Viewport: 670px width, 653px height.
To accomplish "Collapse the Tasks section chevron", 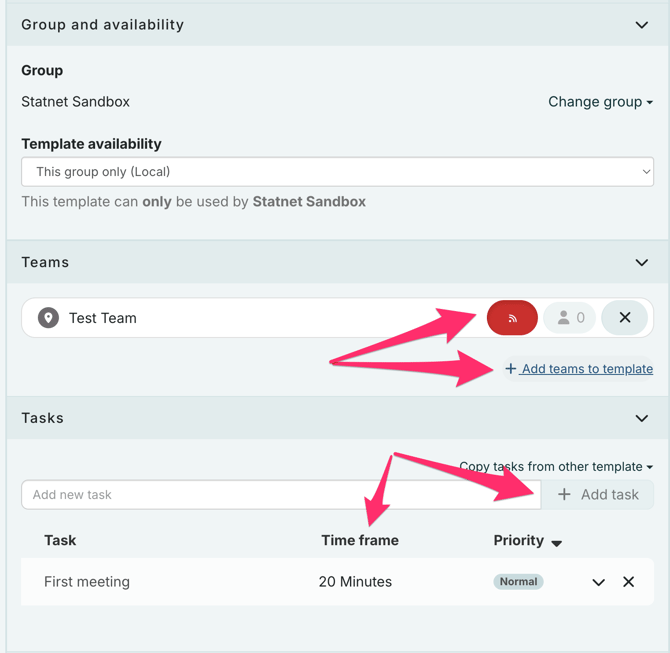I will (x=642, y=419).
